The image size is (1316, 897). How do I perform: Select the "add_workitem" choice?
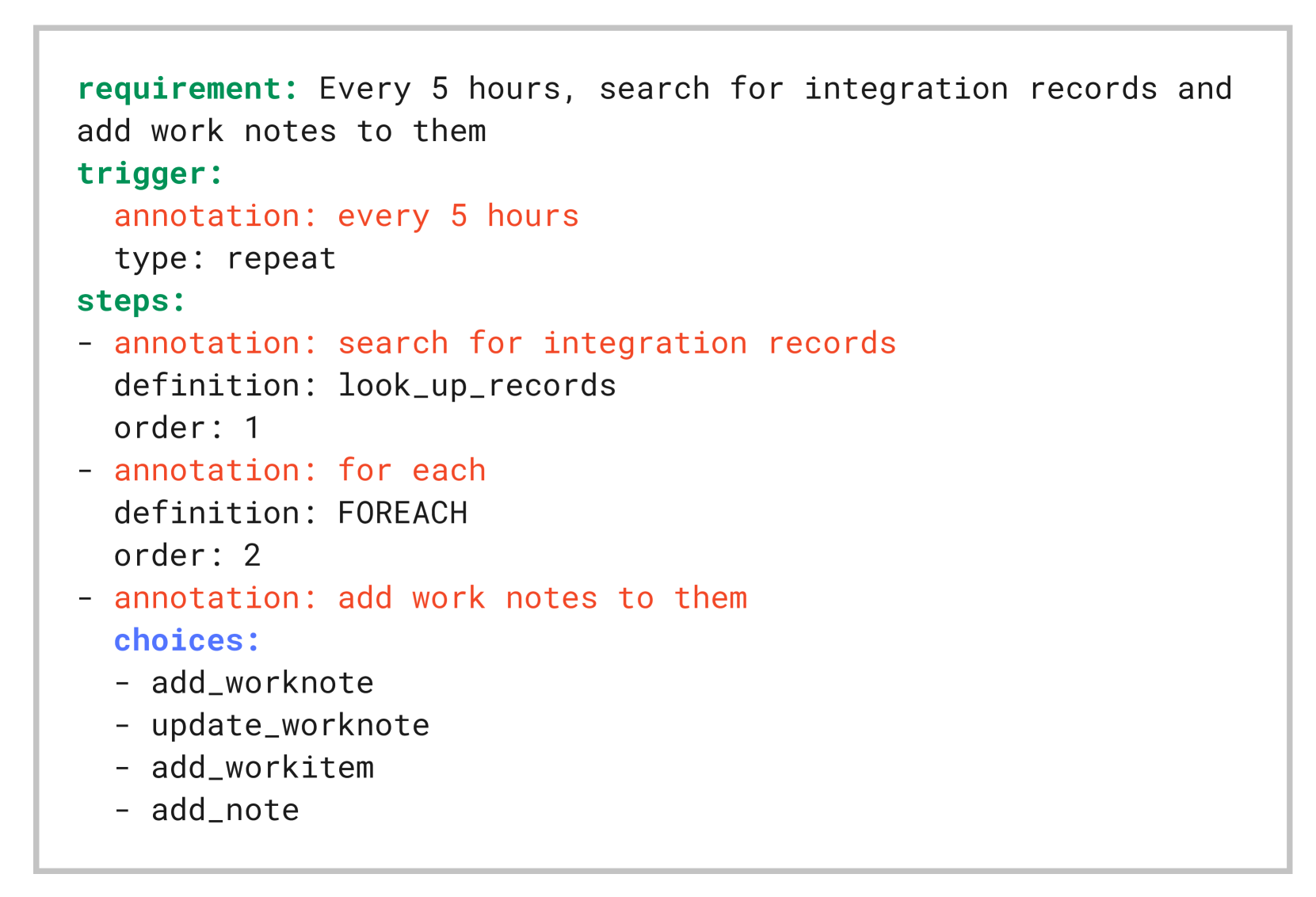262,768
